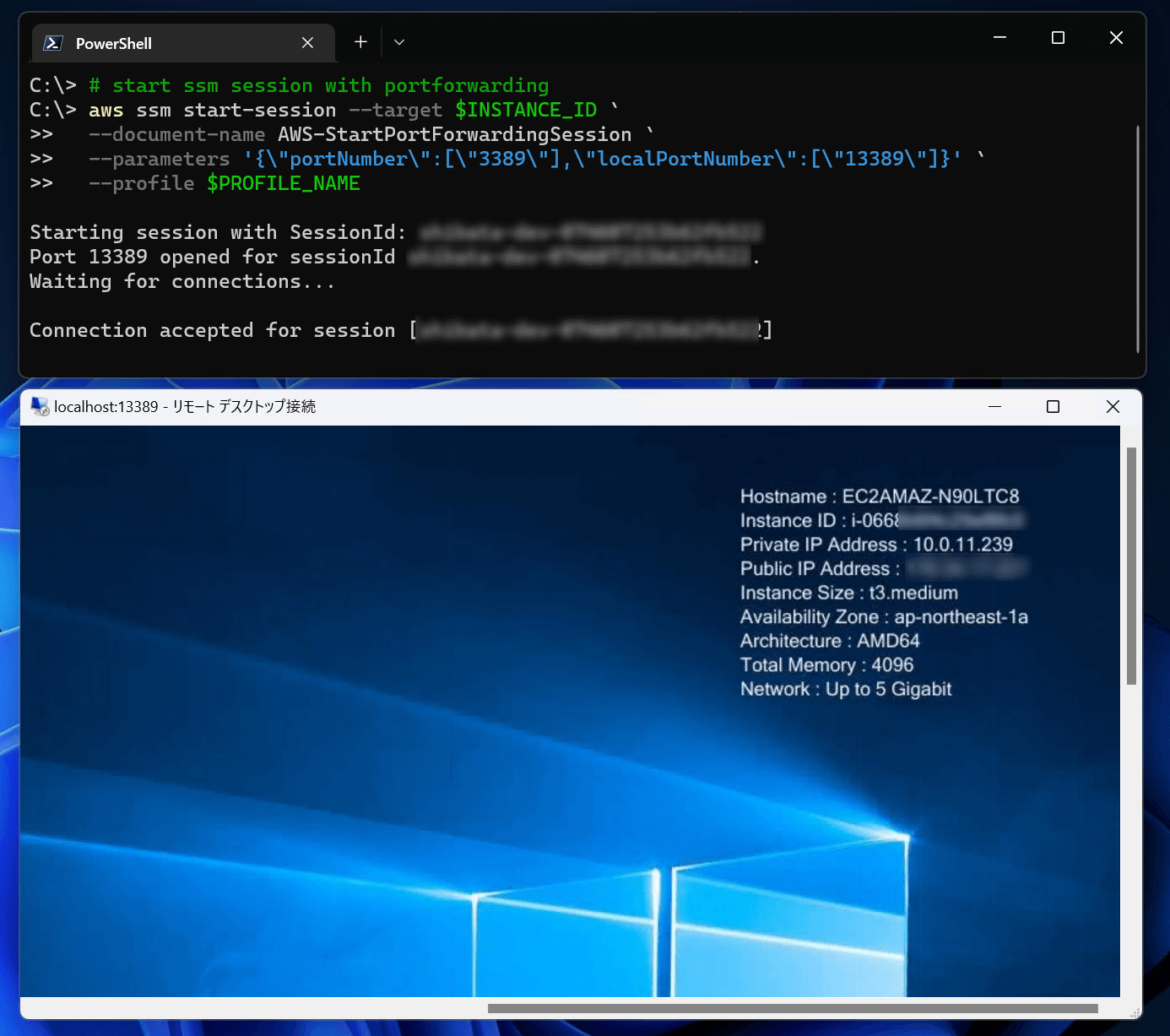
Task: Click 'Network : Up to 5 Gigabit' text
Action: click(x=846, y=689)
